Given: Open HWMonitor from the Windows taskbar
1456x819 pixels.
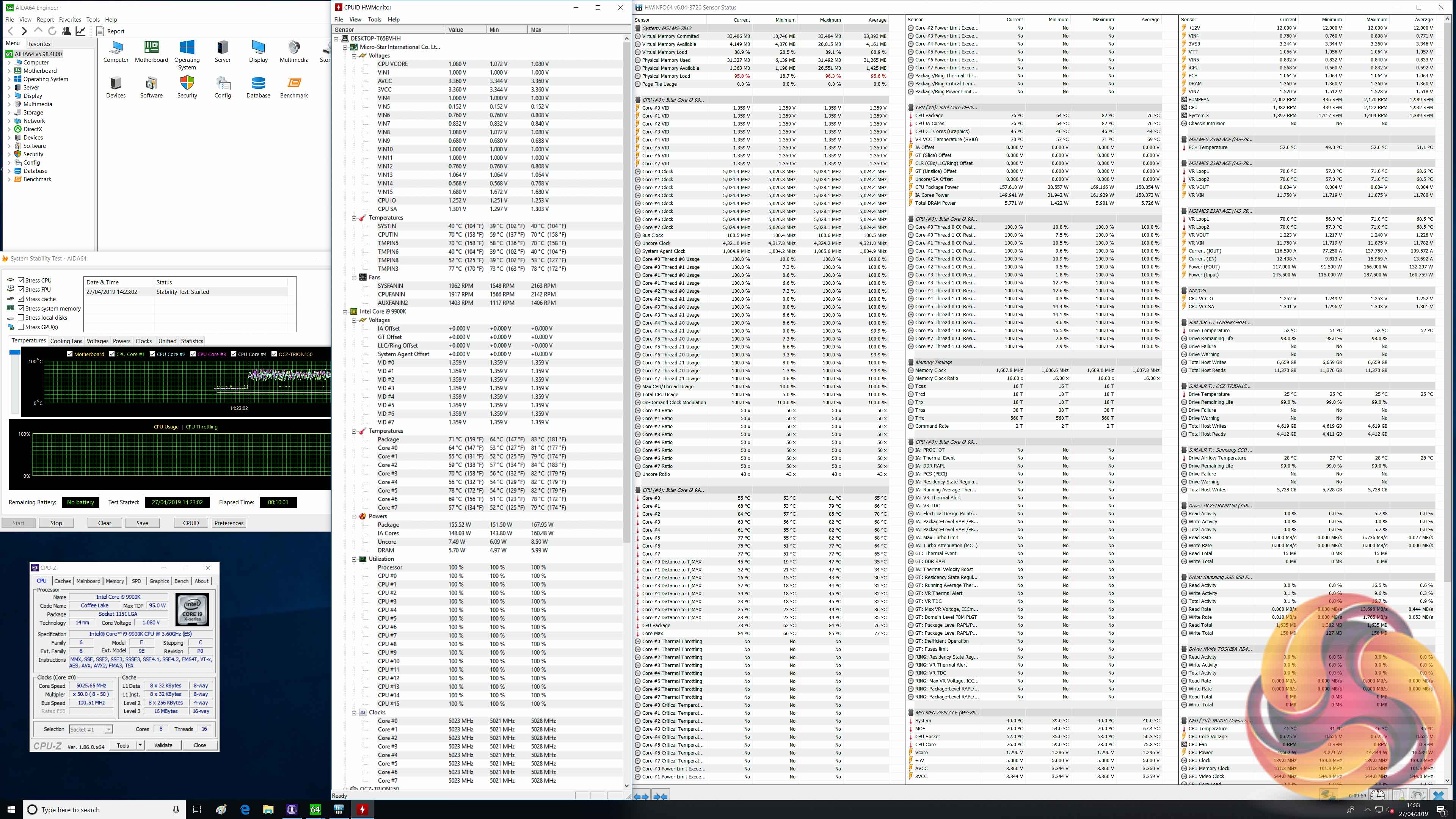Looking at the screenshot, I should point(362,810).
